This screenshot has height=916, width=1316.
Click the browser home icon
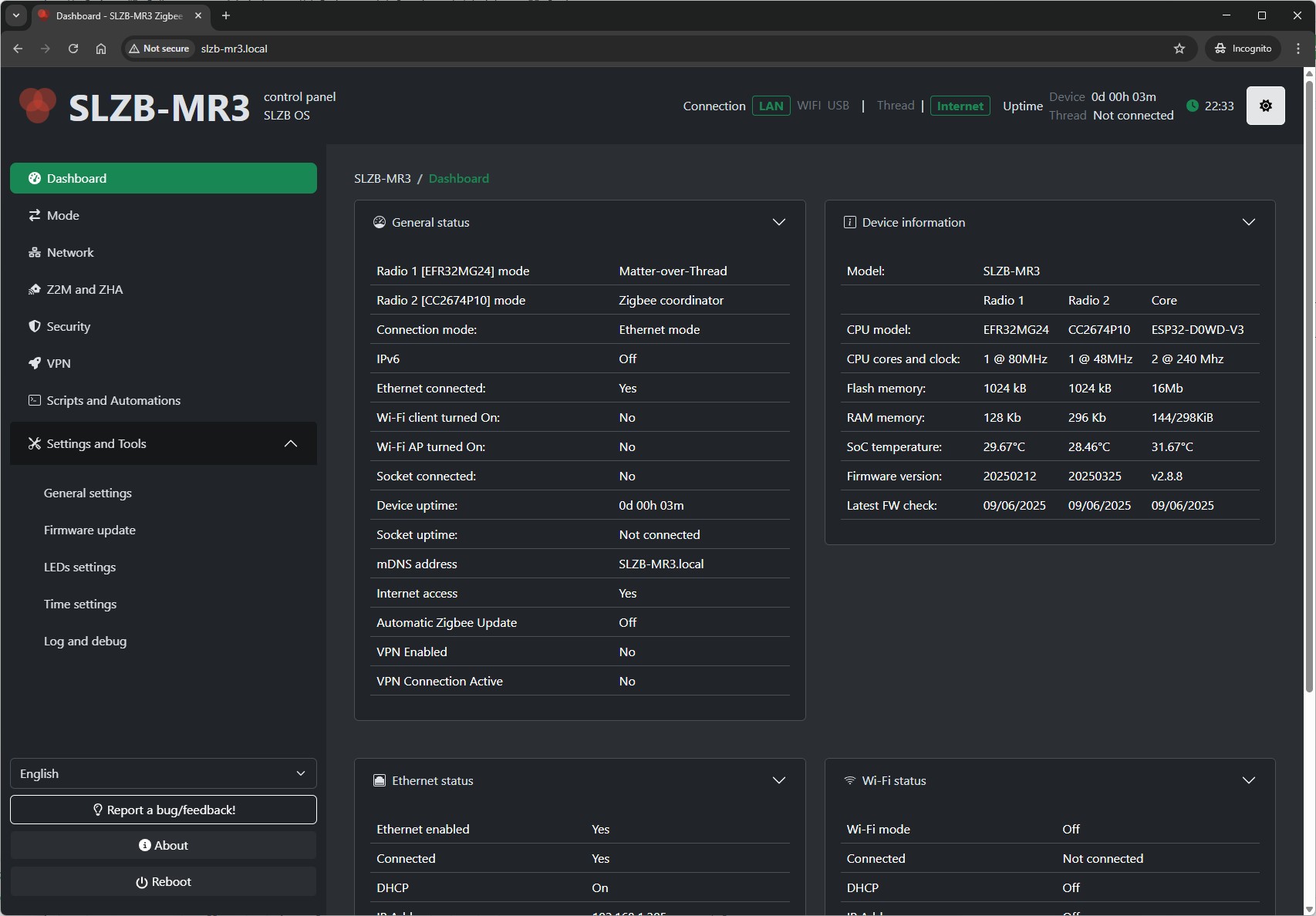coord(101,49)
